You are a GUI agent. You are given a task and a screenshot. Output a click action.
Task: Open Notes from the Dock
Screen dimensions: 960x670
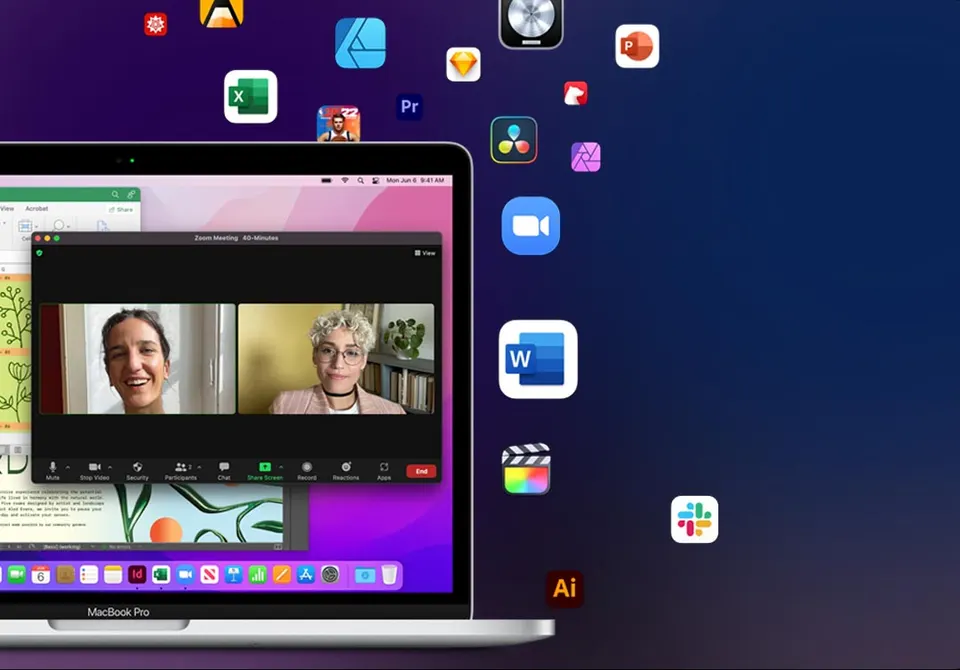coord(113,574)
